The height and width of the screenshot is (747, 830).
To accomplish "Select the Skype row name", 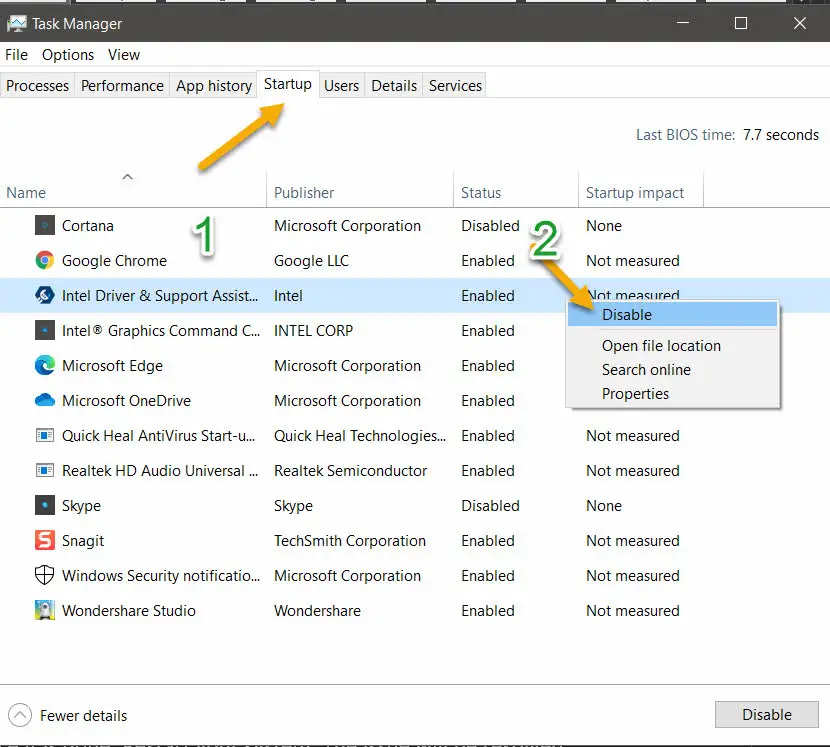I will click(x=82, y=506).
